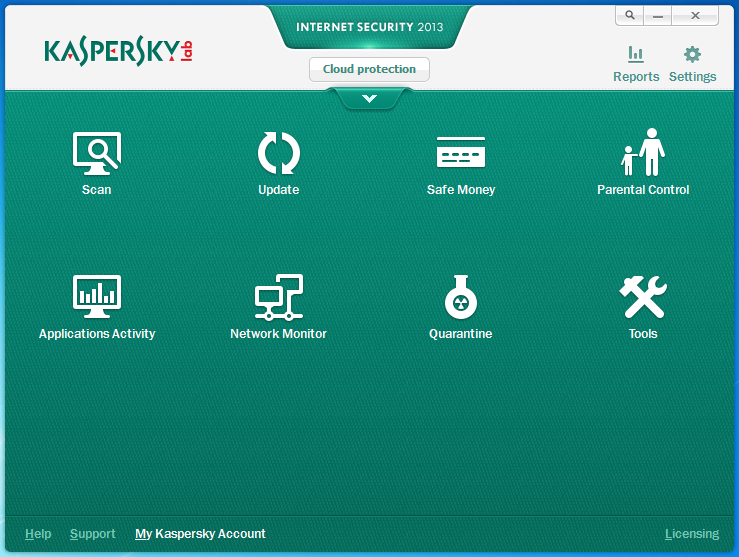
Task: Open the Quarantine flask icon
Action: coord(460,297)
